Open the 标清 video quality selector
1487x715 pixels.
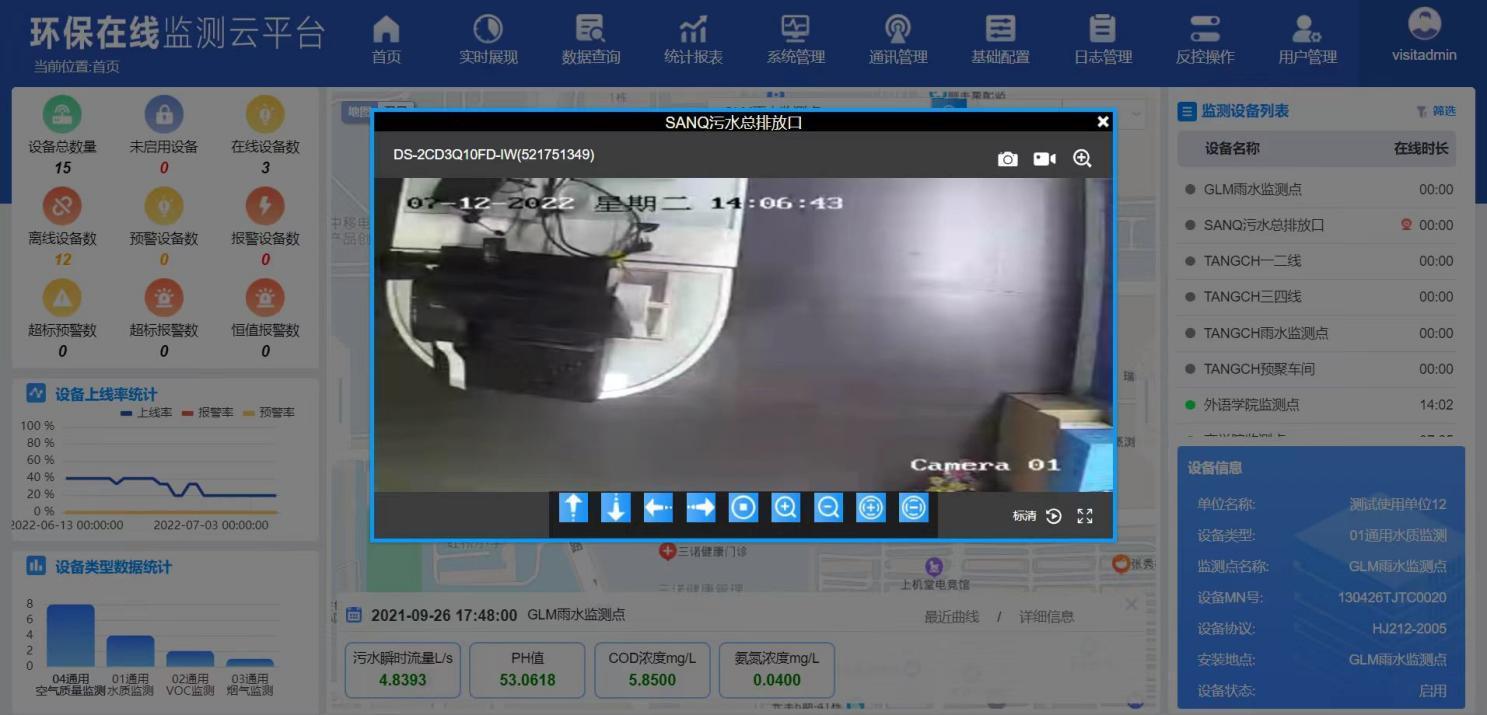pyautogui.click(x=1024, y=516)
